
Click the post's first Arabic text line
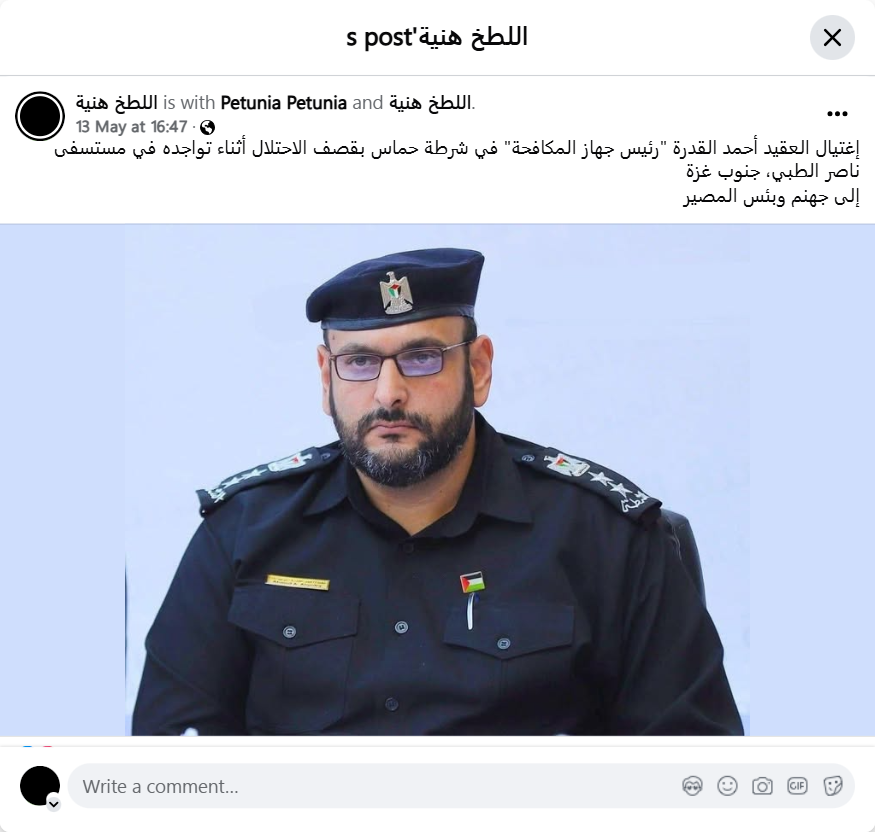(x=456, y=149)
